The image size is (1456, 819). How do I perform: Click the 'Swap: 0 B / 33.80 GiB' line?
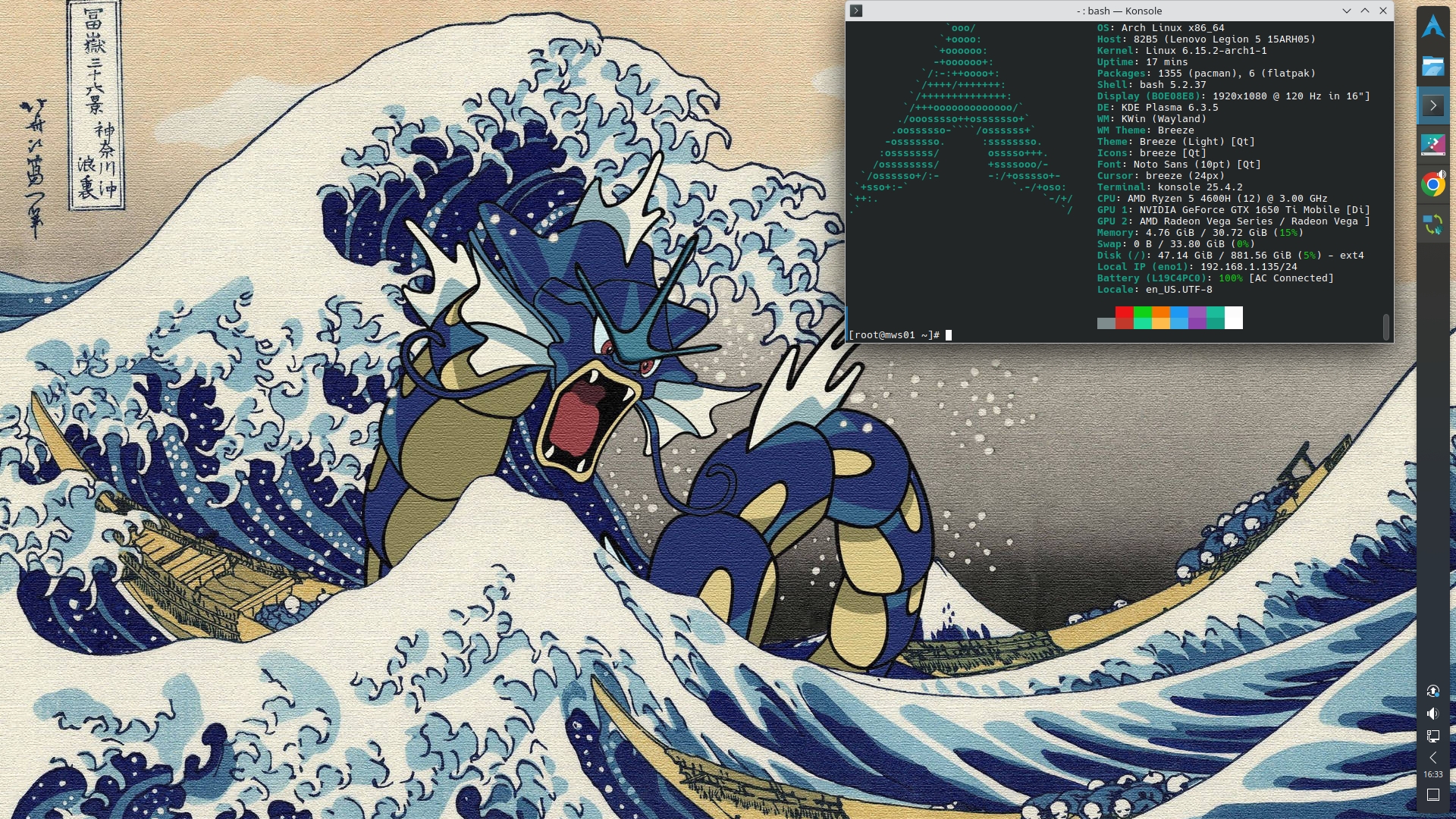(1175, 244)
